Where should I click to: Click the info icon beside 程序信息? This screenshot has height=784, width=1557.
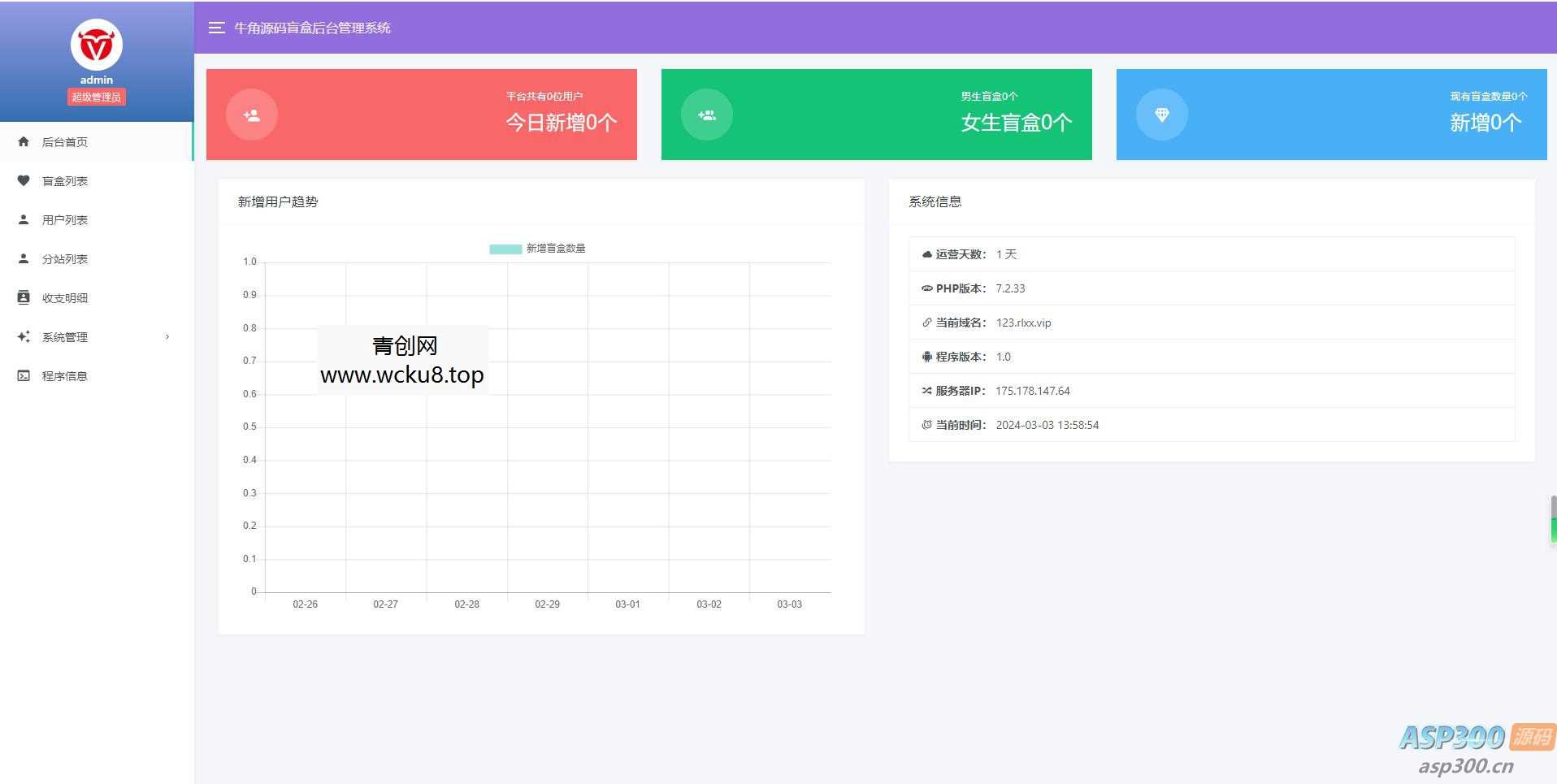(x=24, y=375)
